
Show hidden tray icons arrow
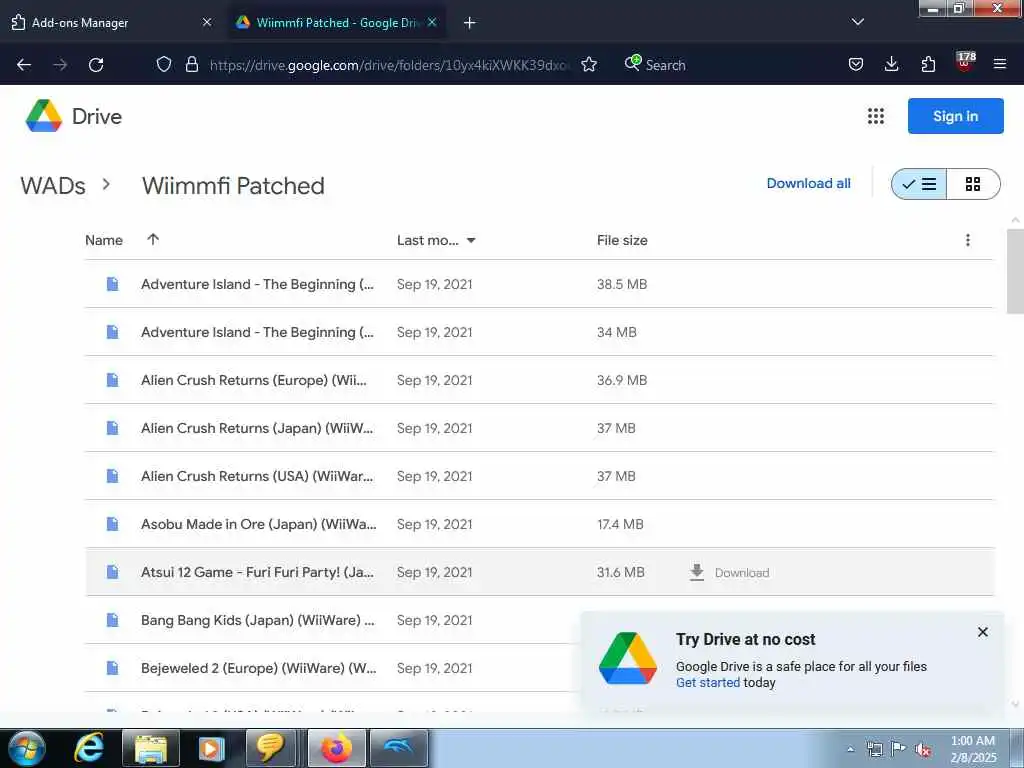[850, 749]
